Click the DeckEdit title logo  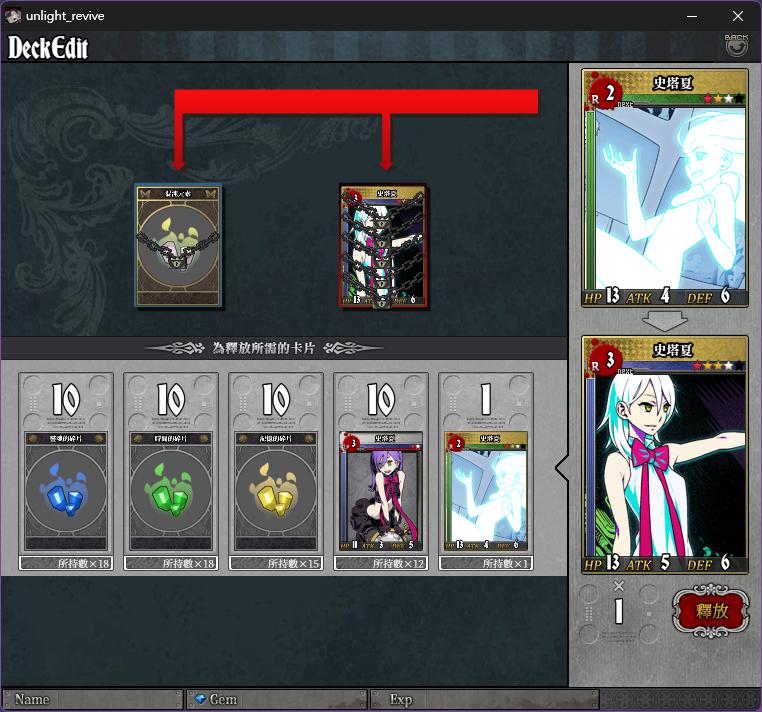coord(48,48)
